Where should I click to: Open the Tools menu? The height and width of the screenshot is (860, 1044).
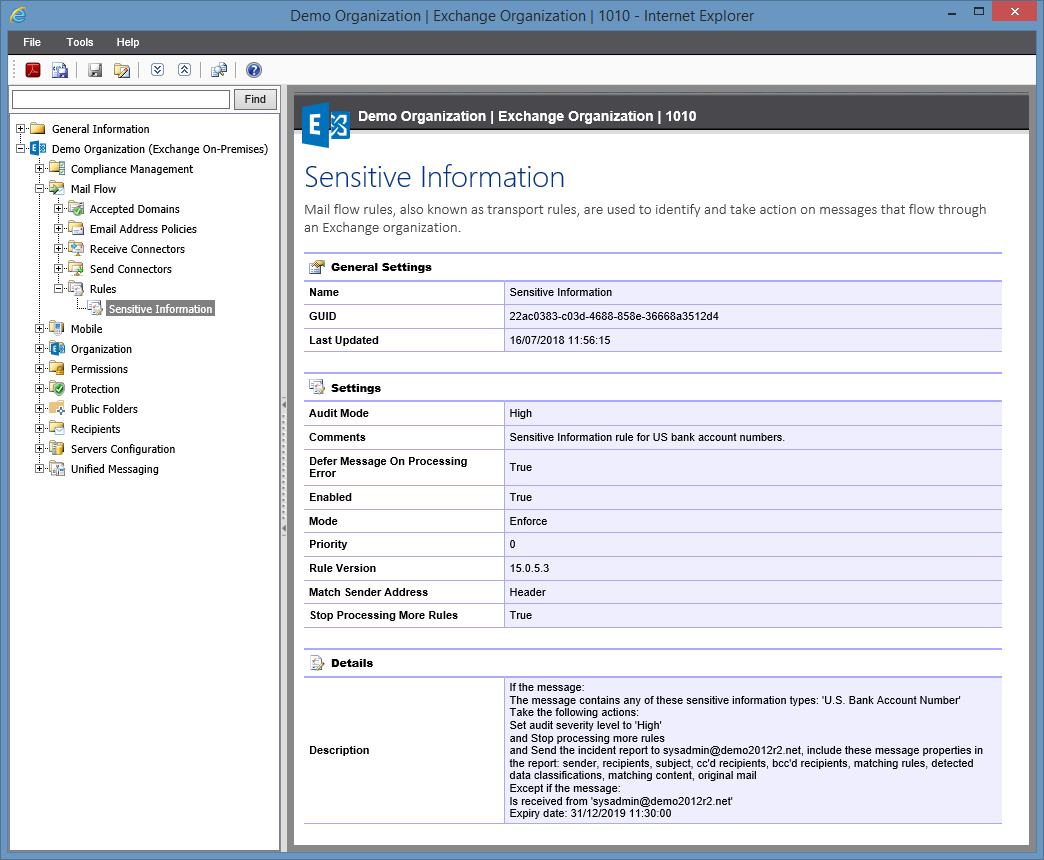80,42
